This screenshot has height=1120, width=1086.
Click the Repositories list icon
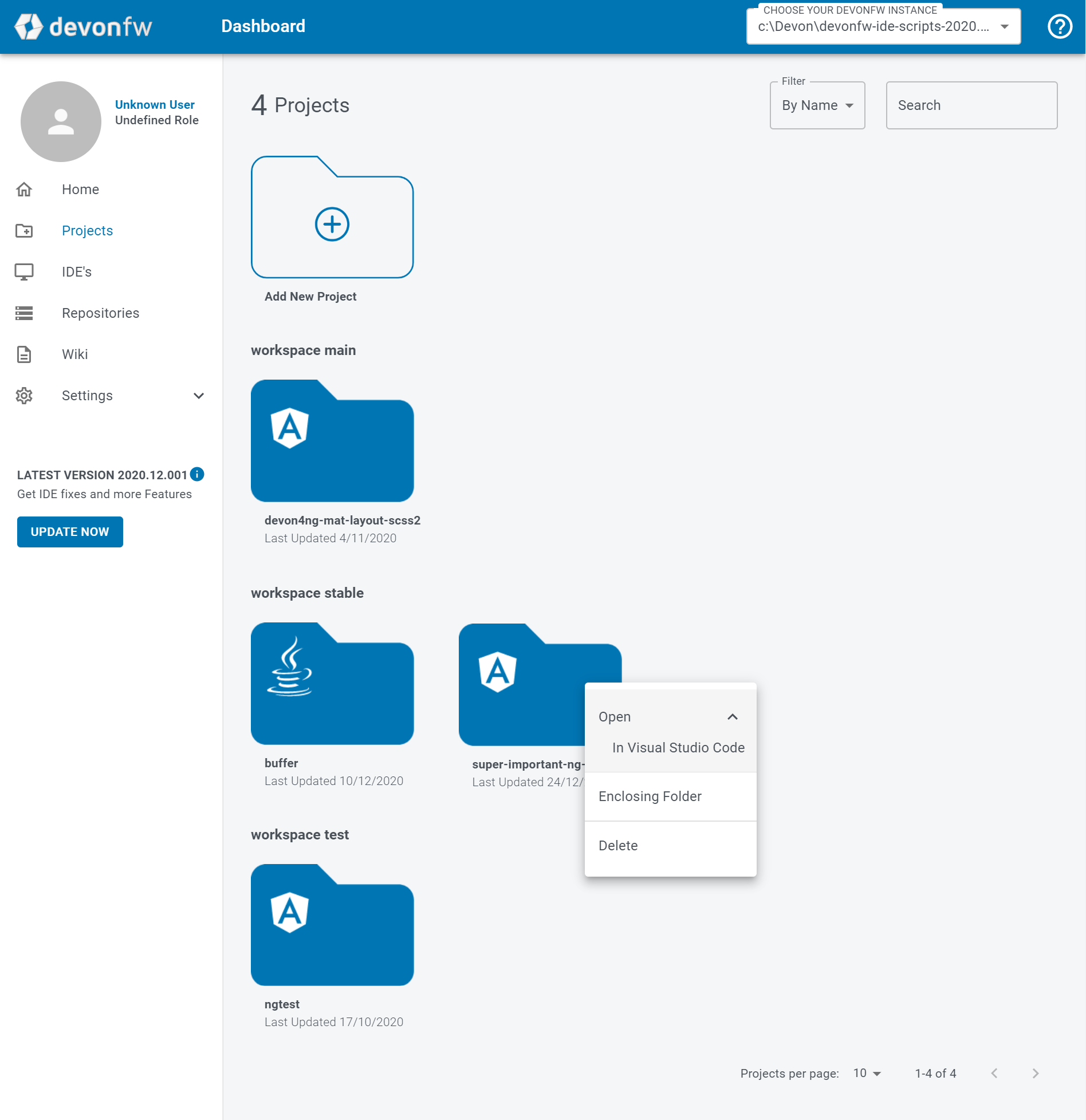(25, 313)
